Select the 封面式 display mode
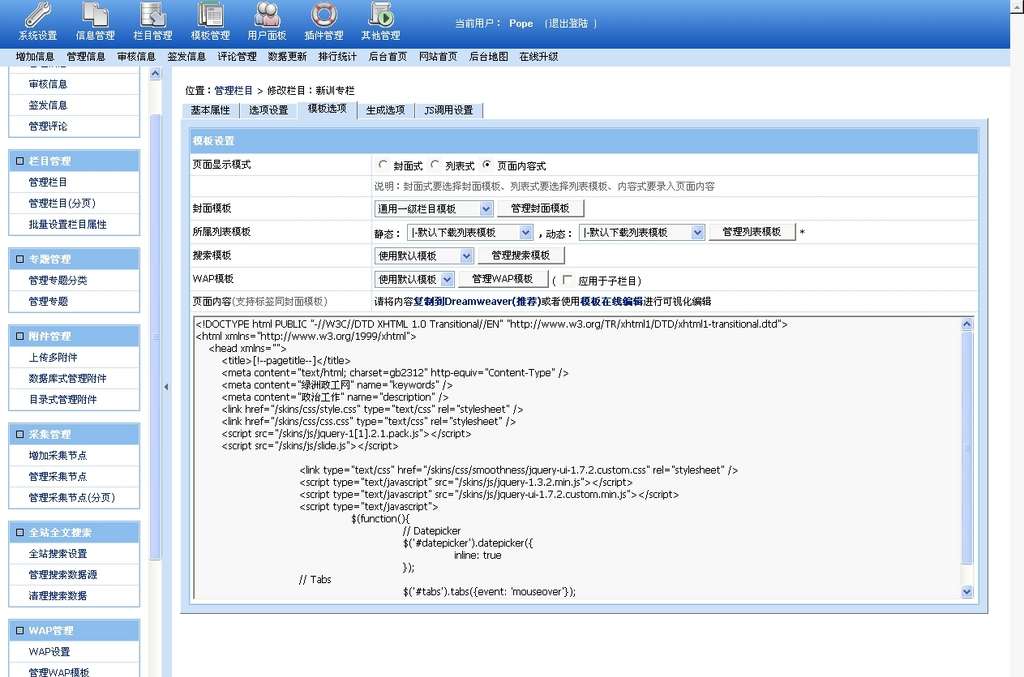The height and width of the screenshot is (677, 1024). click(x=383, y=165)
